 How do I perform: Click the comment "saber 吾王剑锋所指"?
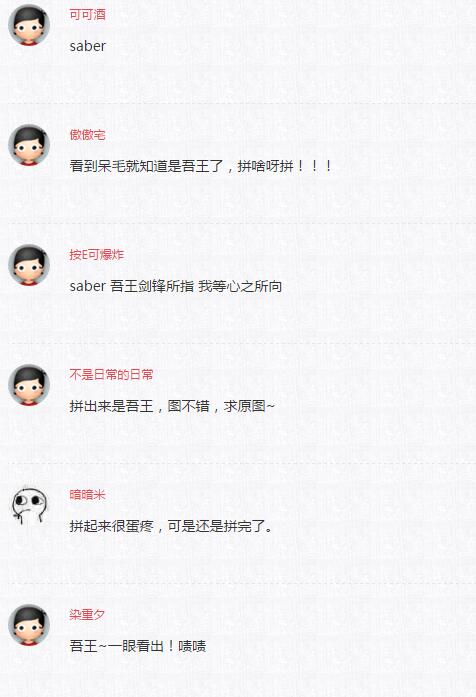tap(176, 286)
